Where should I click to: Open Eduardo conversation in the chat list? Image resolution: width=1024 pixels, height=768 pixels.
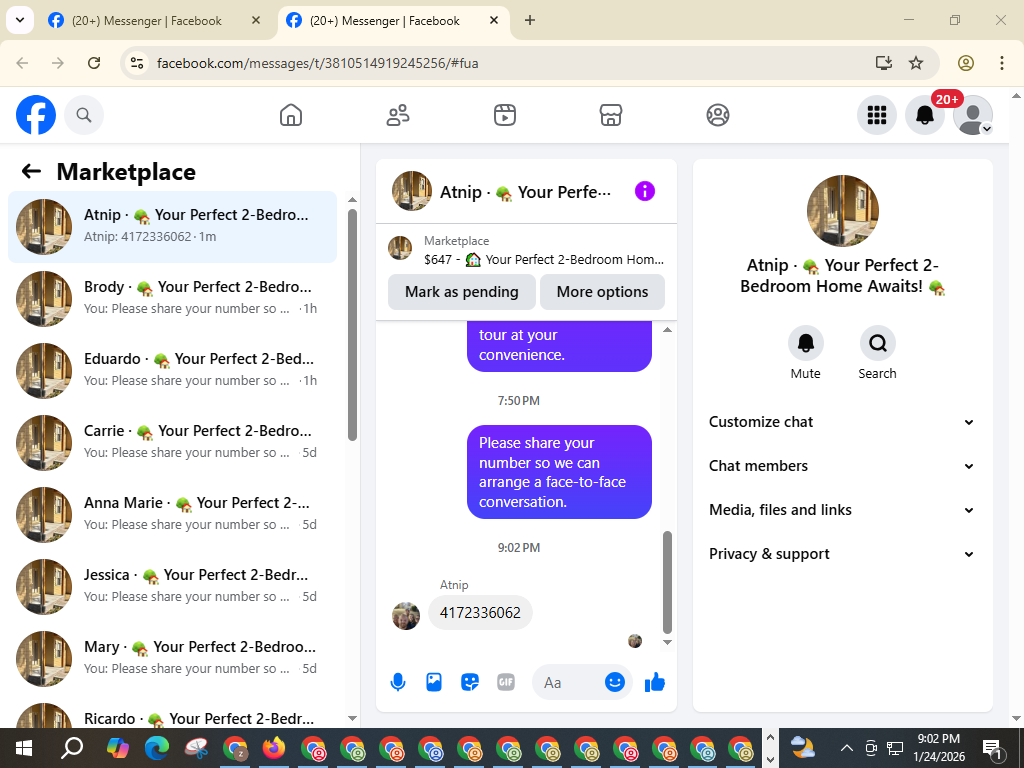[172, 370]
